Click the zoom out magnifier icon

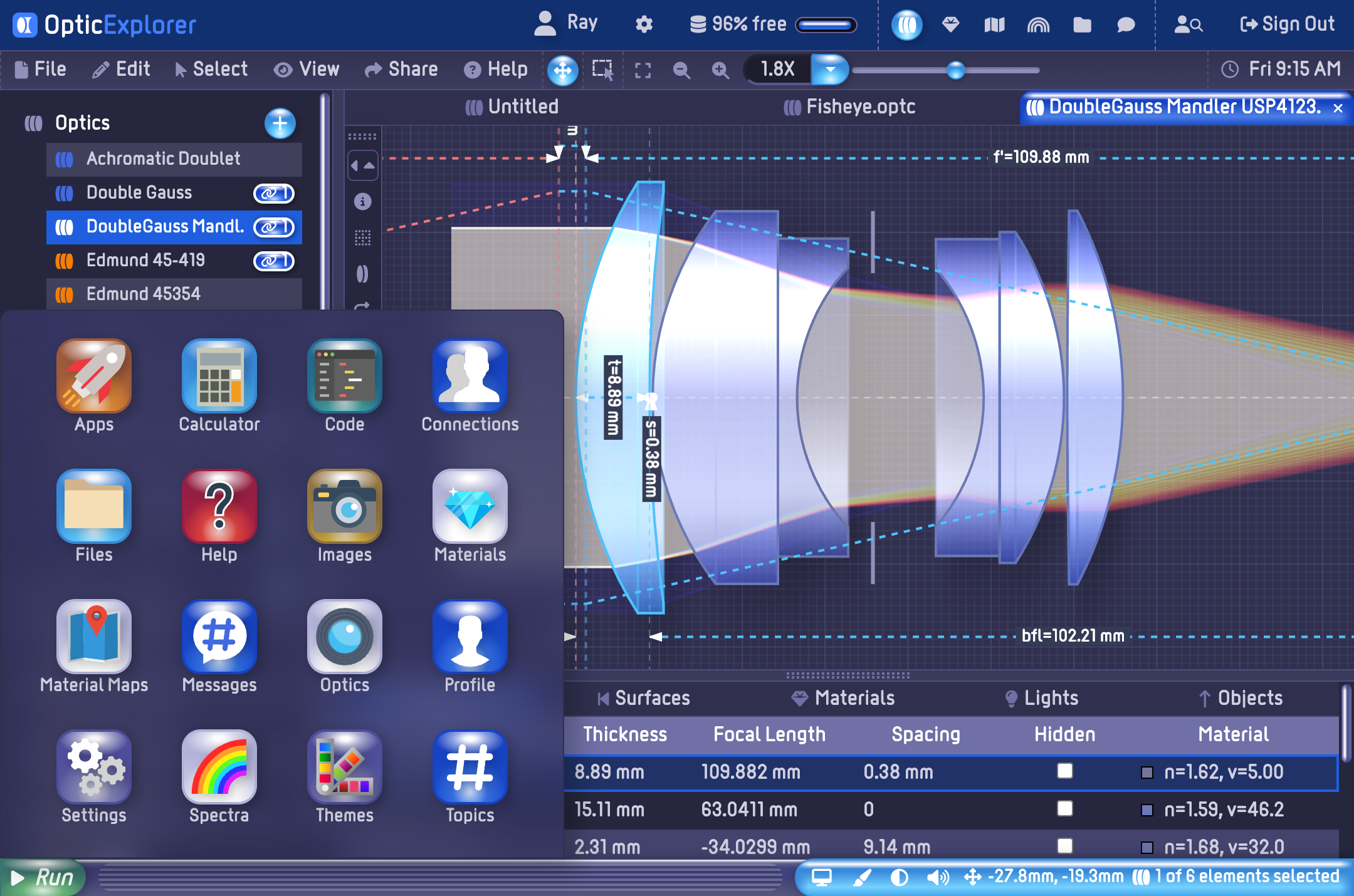click(681, 70)
